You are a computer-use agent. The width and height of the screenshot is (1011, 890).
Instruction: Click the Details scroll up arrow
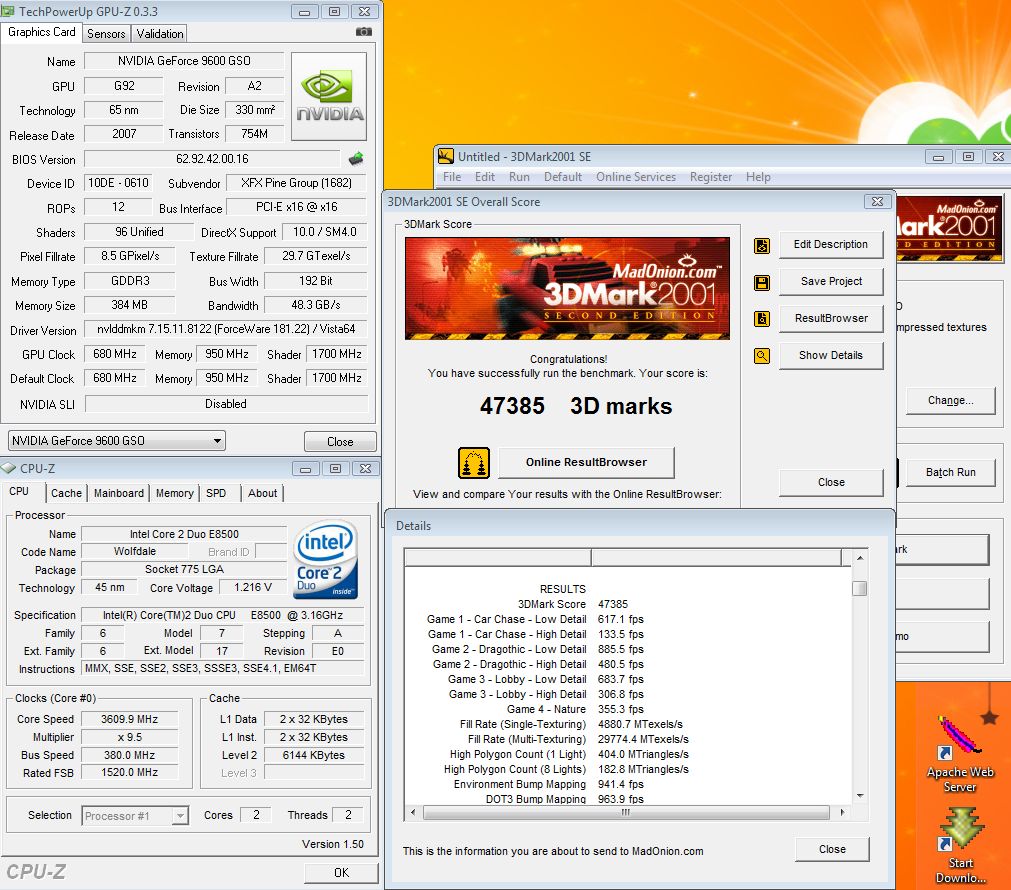point(860,557)
